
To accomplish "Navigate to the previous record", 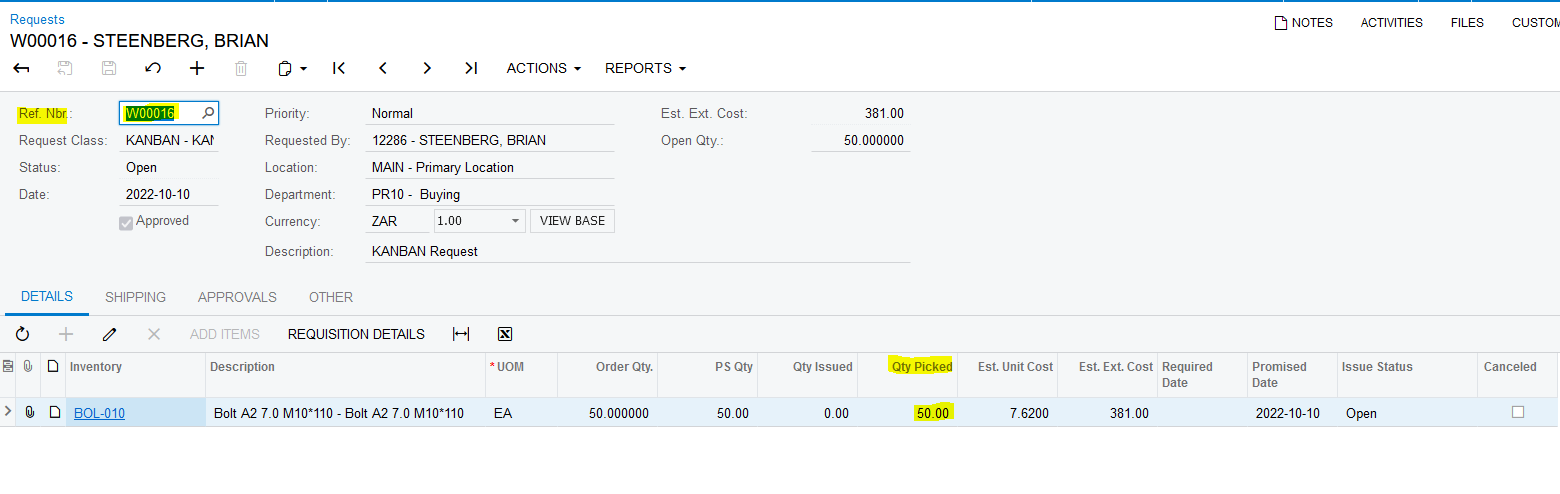I will pos(383,68).
